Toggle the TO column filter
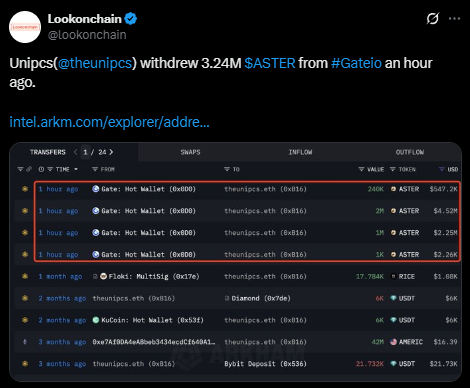The width and height of the screenshot is (470, 388). [227, 169]
